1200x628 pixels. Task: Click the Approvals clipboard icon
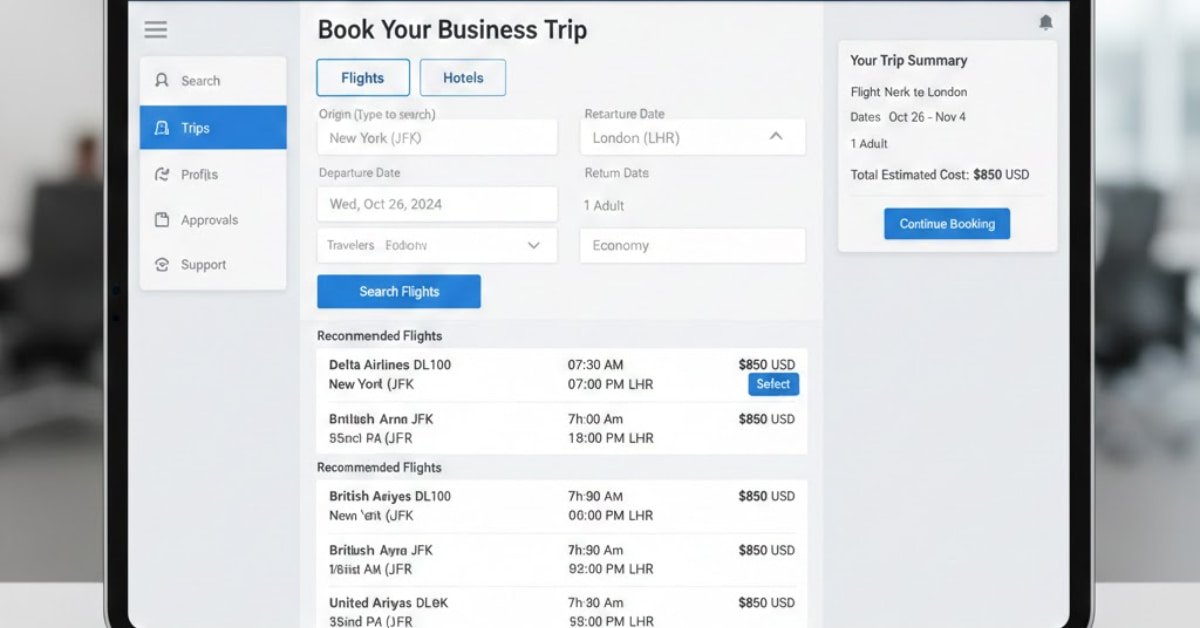point(160,220)
